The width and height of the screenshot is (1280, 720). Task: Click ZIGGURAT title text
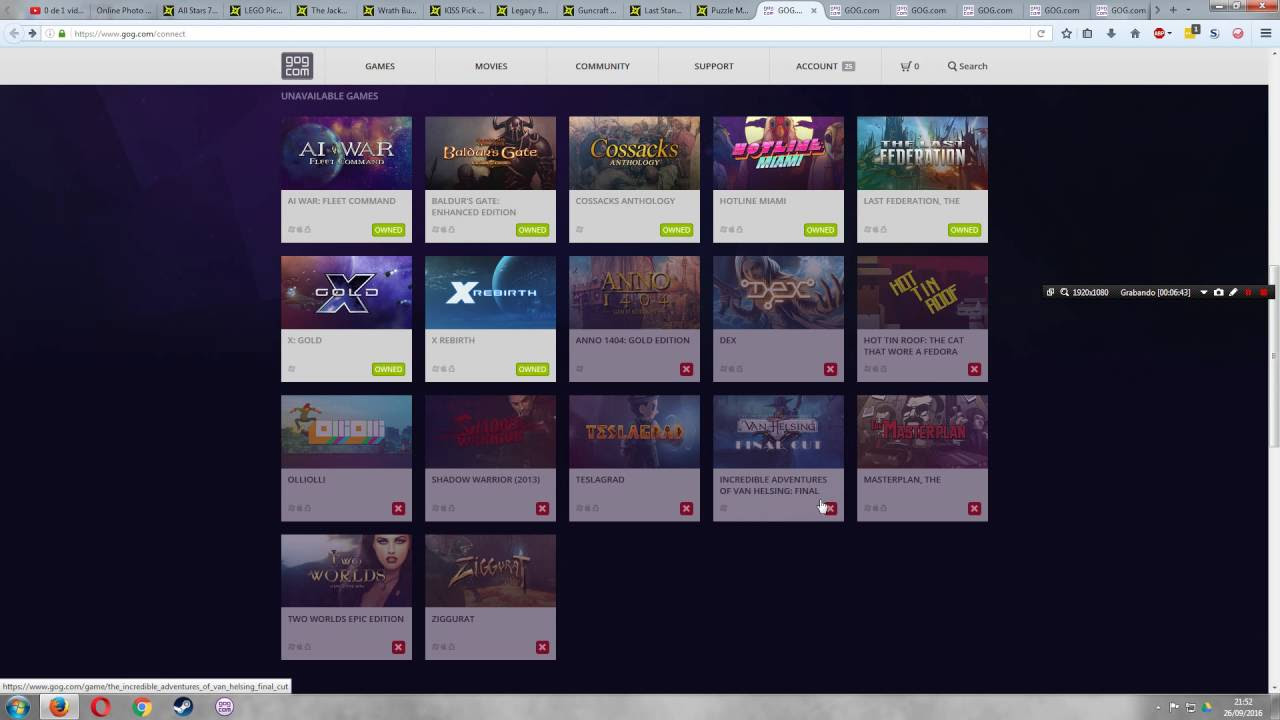tap(453, 619)
